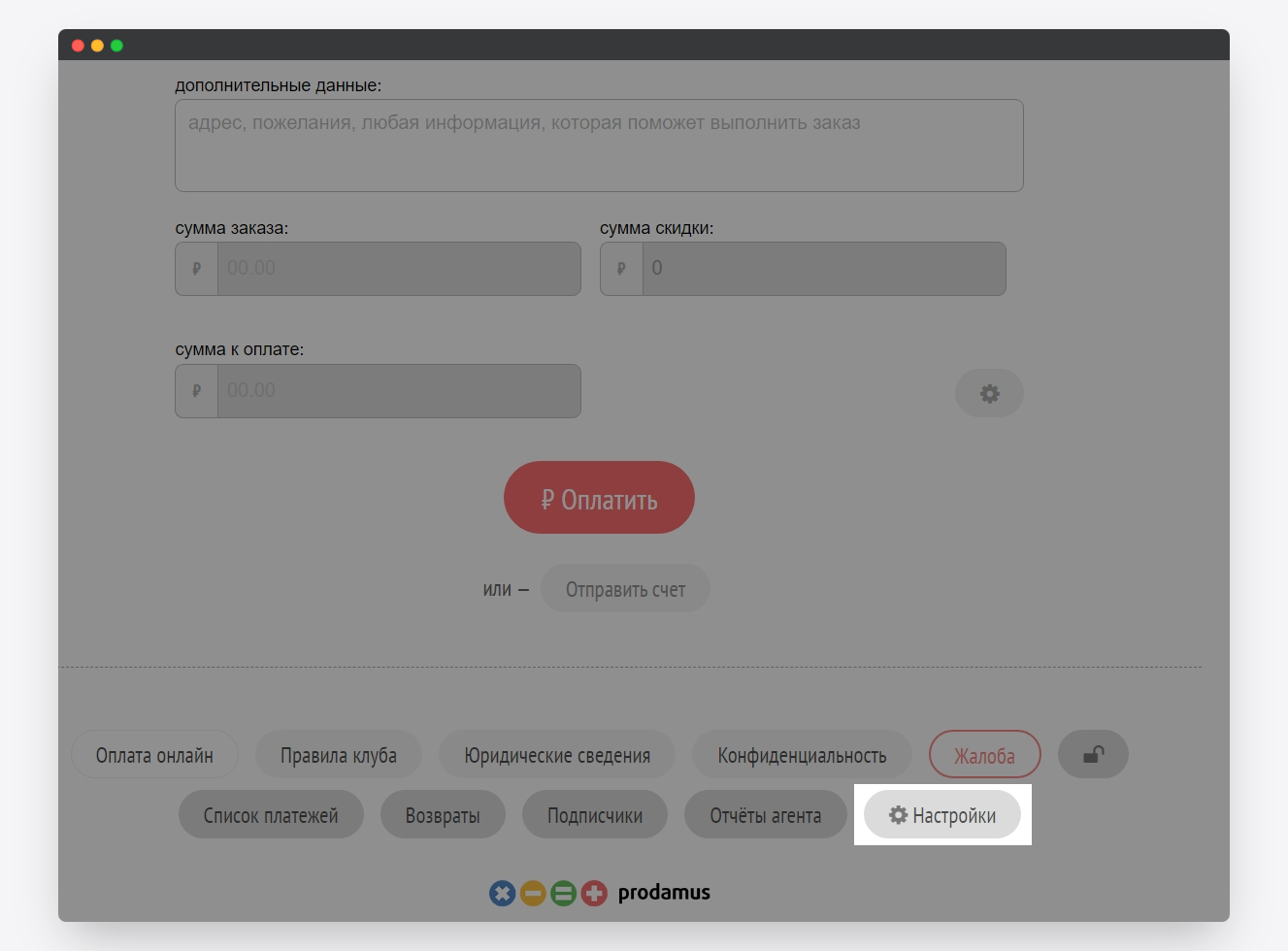Submit a complaint via Жалоба
Screen dimensions: 1288x951
point(984,755)
